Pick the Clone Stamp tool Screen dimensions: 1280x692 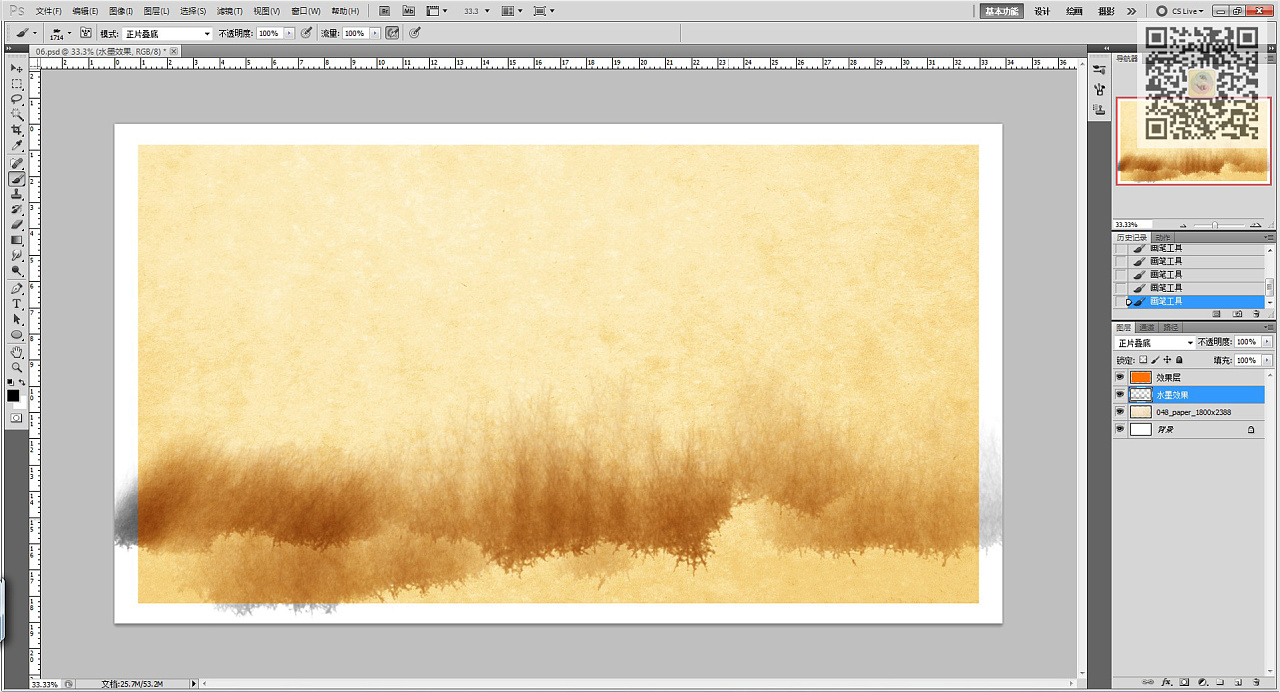click(x=17, y=194)
